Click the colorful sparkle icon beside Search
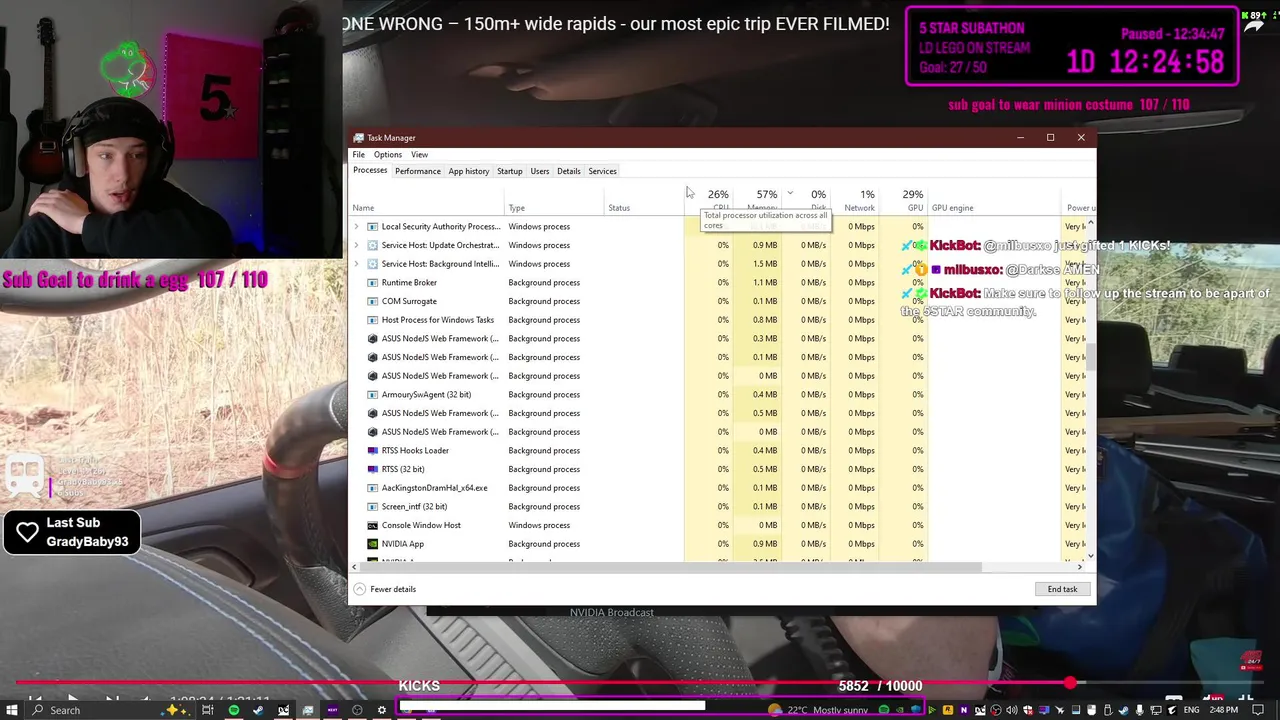1280x720 pixels. 177,710
